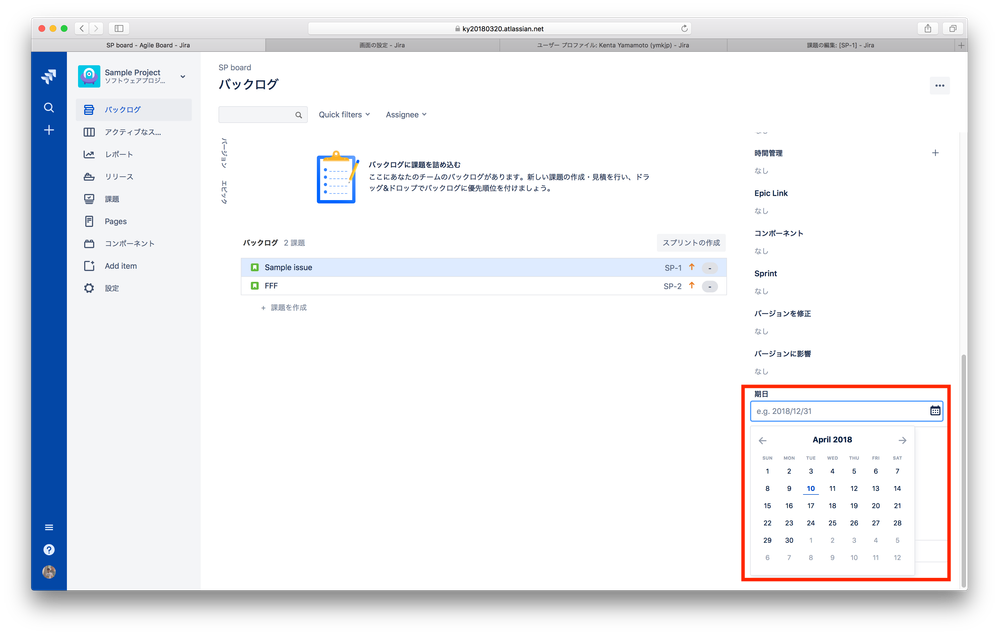
Task: Open コンポーネント in project navigation
Action: (134, 243)
